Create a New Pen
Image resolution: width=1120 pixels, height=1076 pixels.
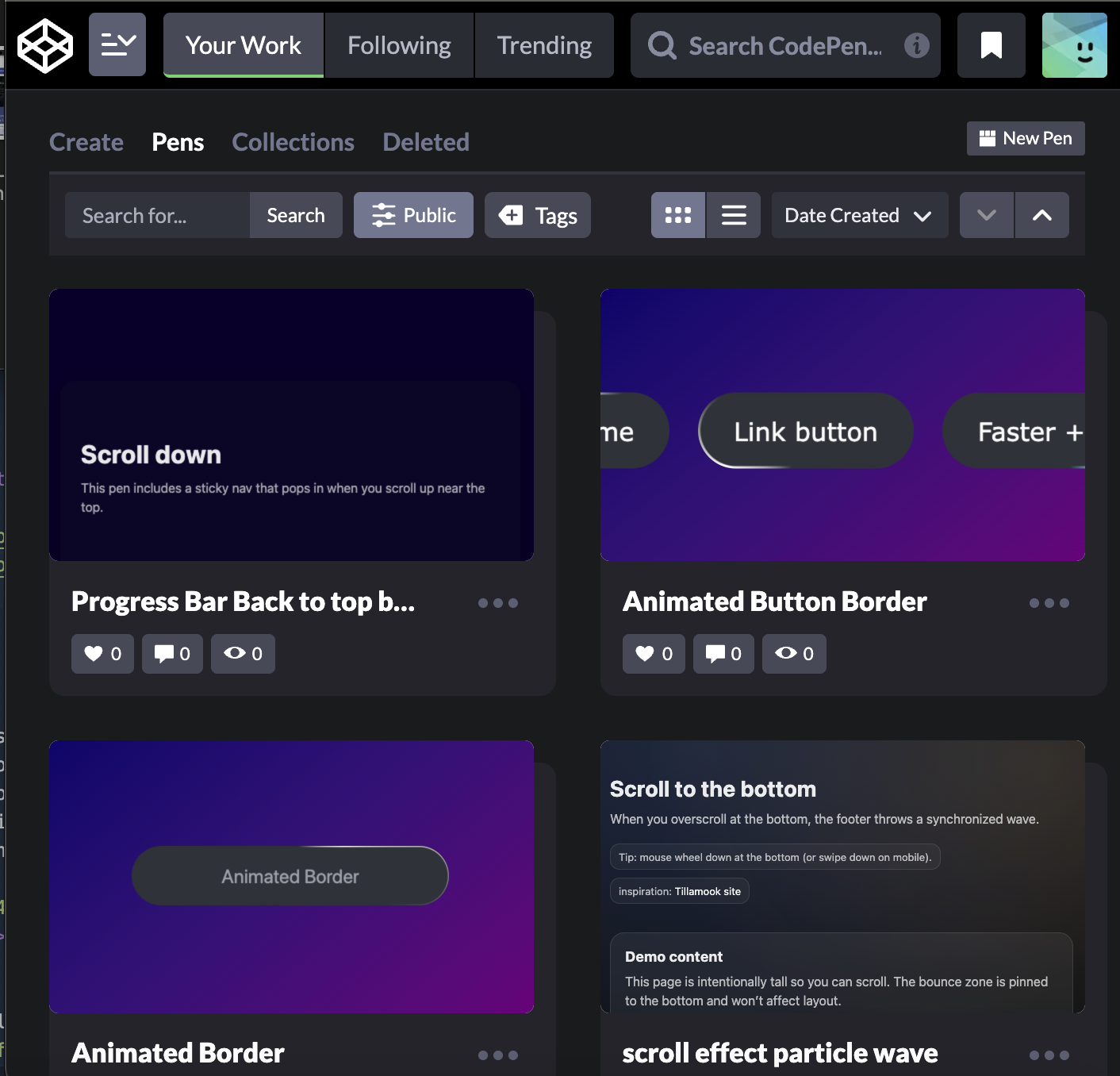[1026, 138]
